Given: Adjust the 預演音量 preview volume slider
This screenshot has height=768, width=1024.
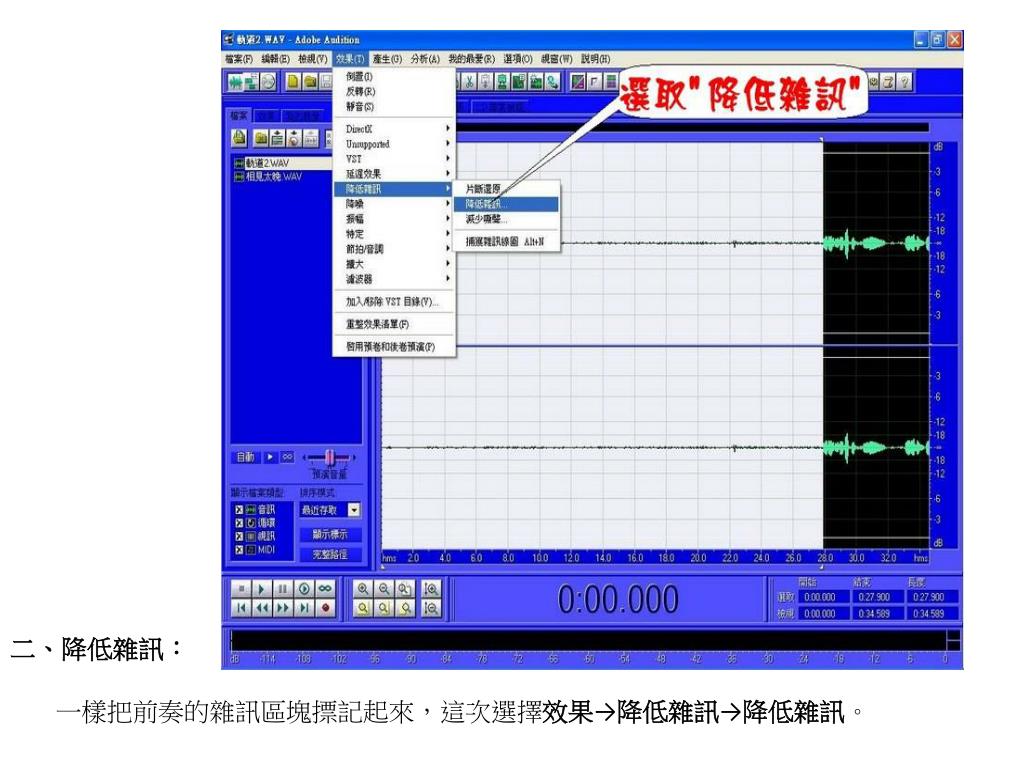Looking at the screenshot, I should 330,457.
